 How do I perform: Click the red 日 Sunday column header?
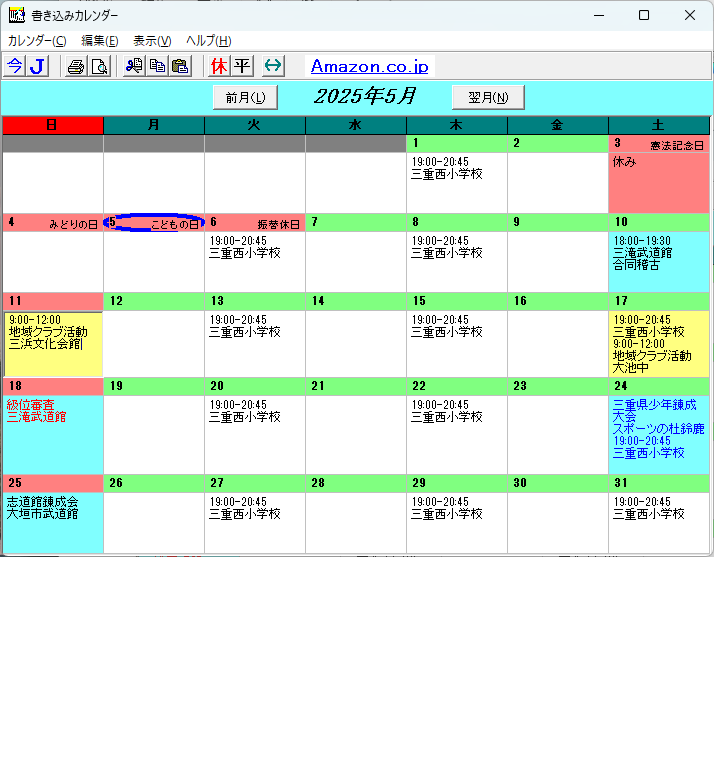52,125
